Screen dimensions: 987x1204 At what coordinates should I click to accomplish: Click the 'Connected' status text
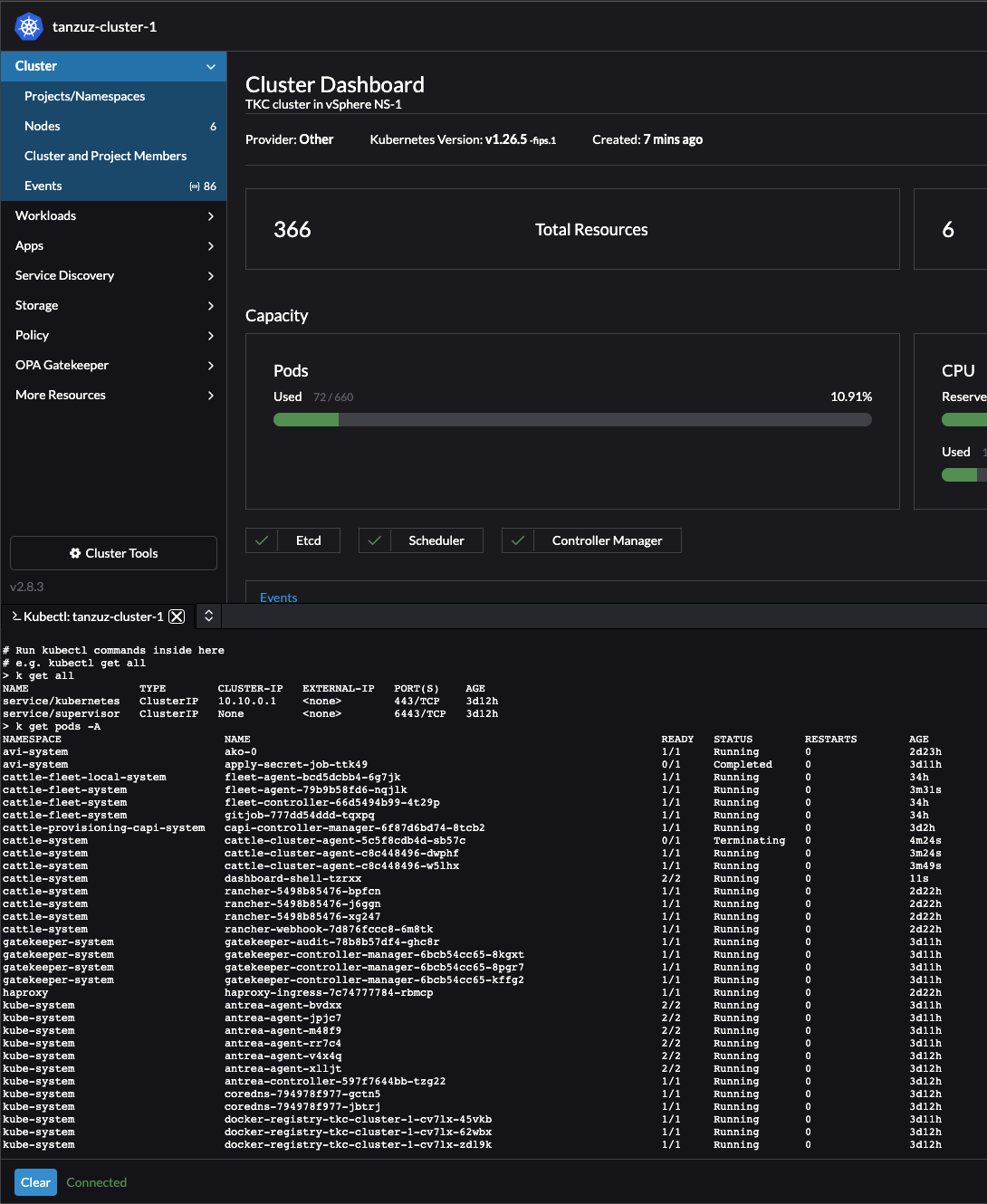tap(97, 1182)
